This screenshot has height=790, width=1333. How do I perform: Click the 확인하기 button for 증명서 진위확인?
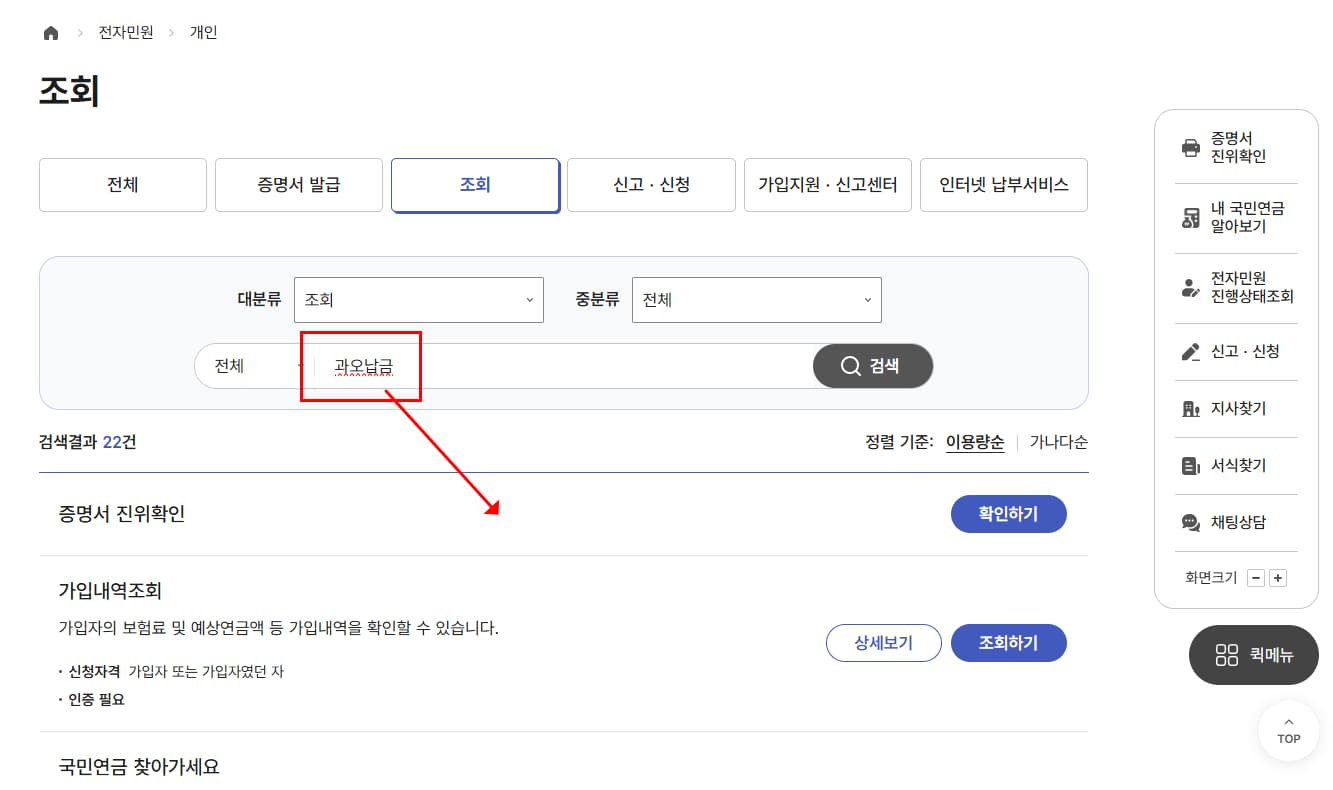coord(1009,513)
